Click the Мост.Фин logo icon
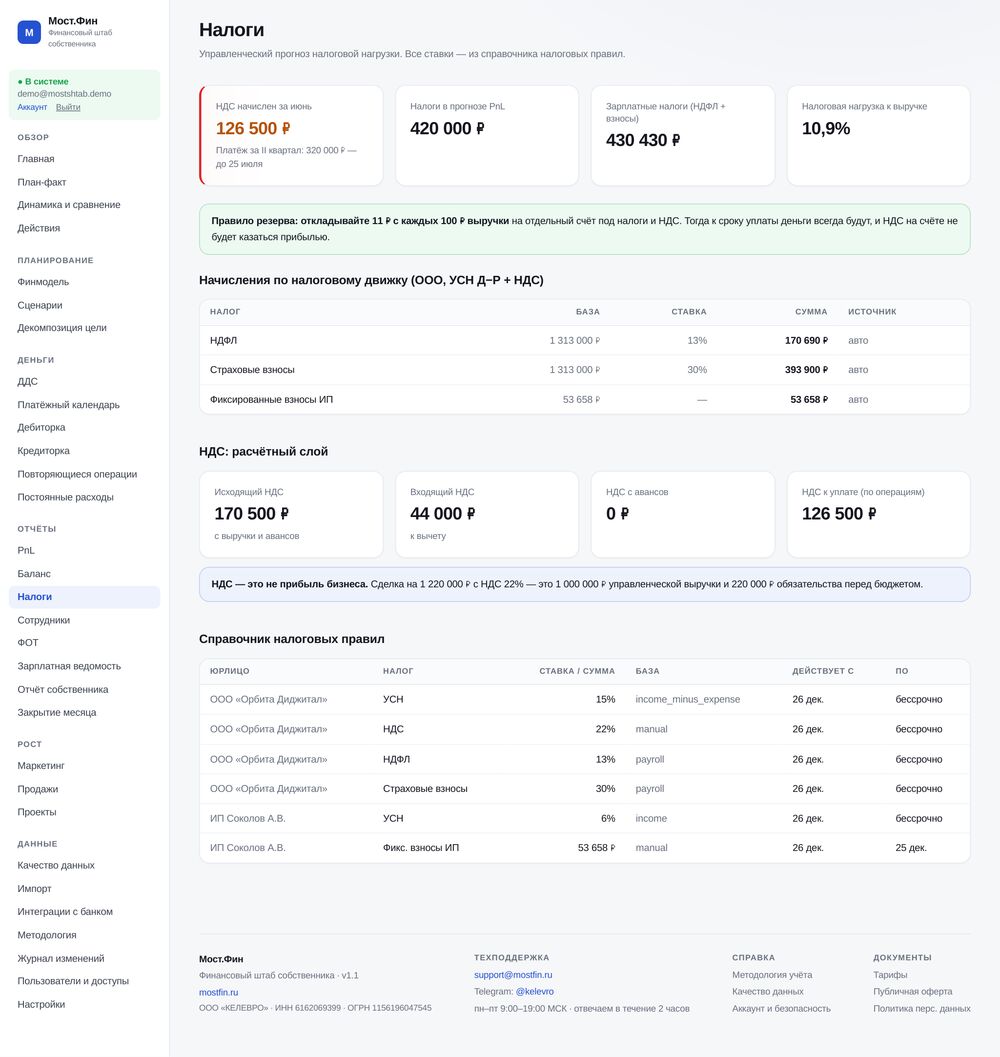The height and width of the screenshot is (1057, 1000). 29,32
